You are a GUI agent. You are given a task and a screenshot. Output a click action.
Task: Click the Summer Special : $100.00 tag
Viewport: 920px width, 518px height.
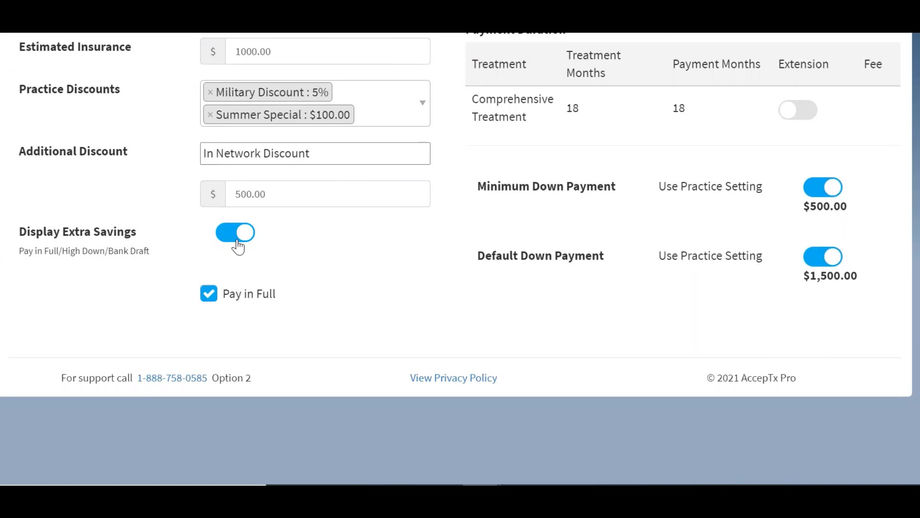coord(279,114)
